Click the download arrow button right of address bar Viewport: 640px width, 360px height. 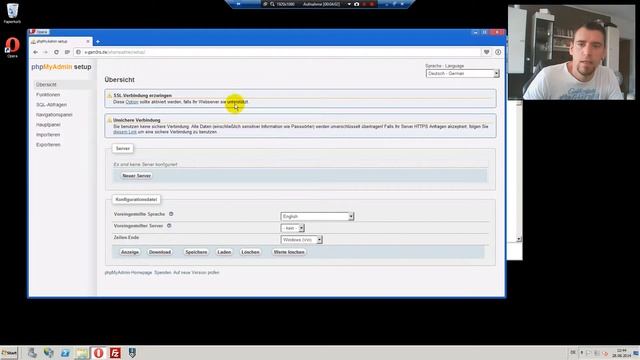pyautogui.click(x=498, y=52)
